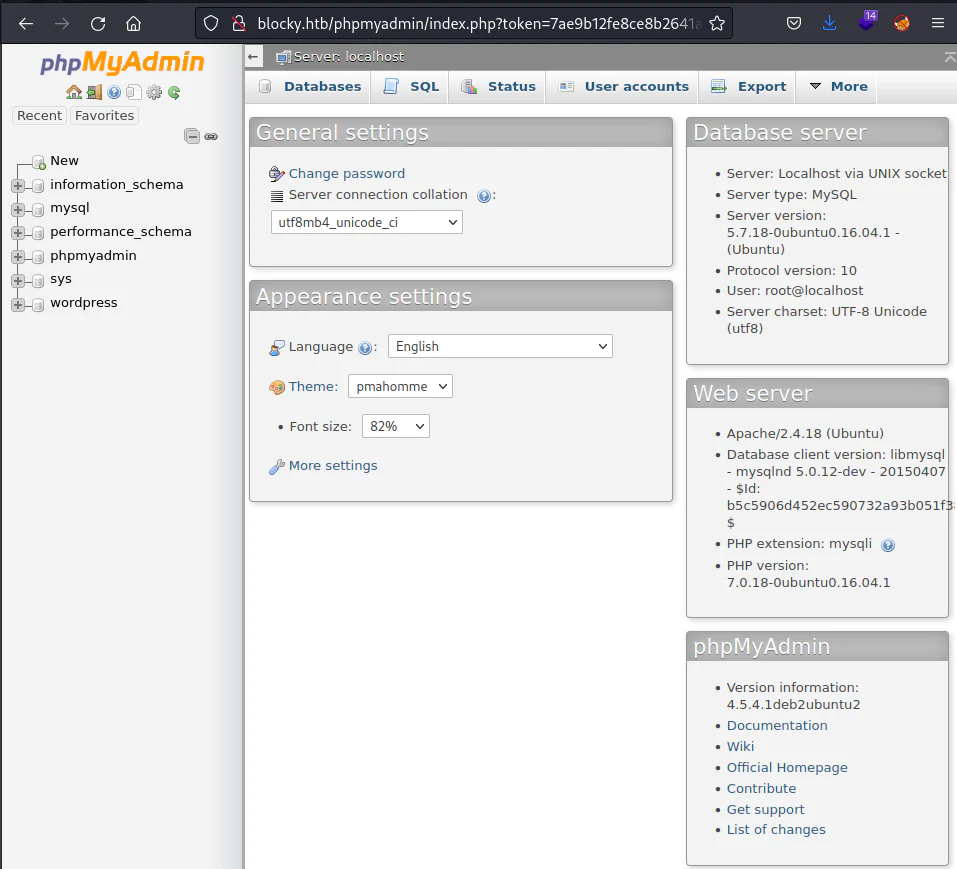Open the Theme dropdown showing pmahomme
This screenshot has height=869, width=957.
click(x=400, y=386)
